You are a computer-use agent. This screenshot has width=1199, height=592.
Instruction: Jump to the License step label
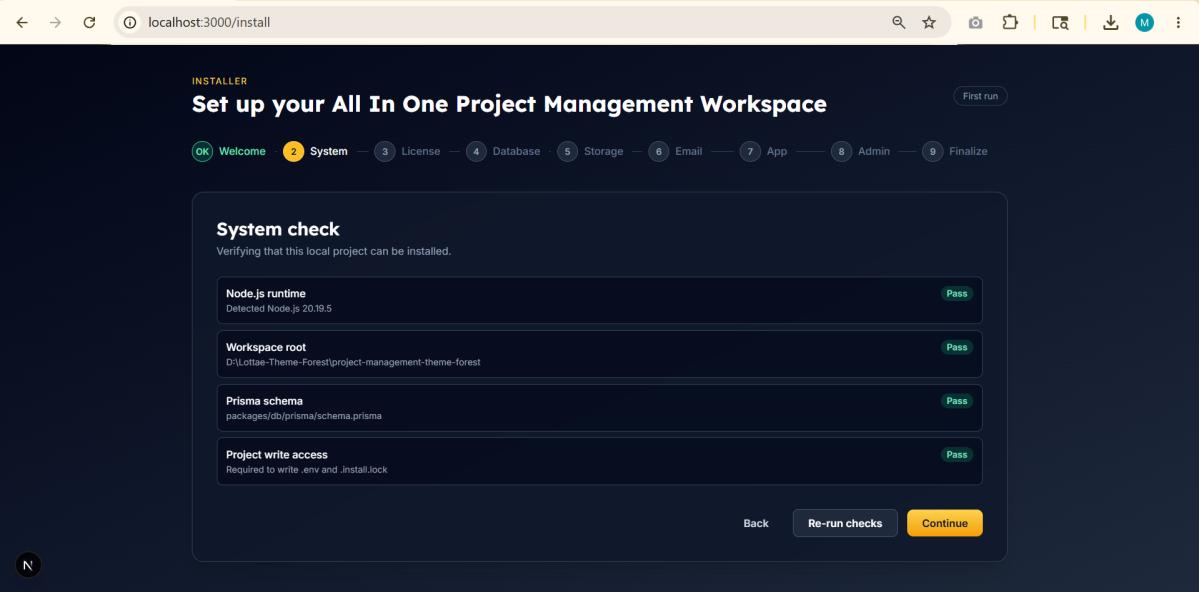421,151
